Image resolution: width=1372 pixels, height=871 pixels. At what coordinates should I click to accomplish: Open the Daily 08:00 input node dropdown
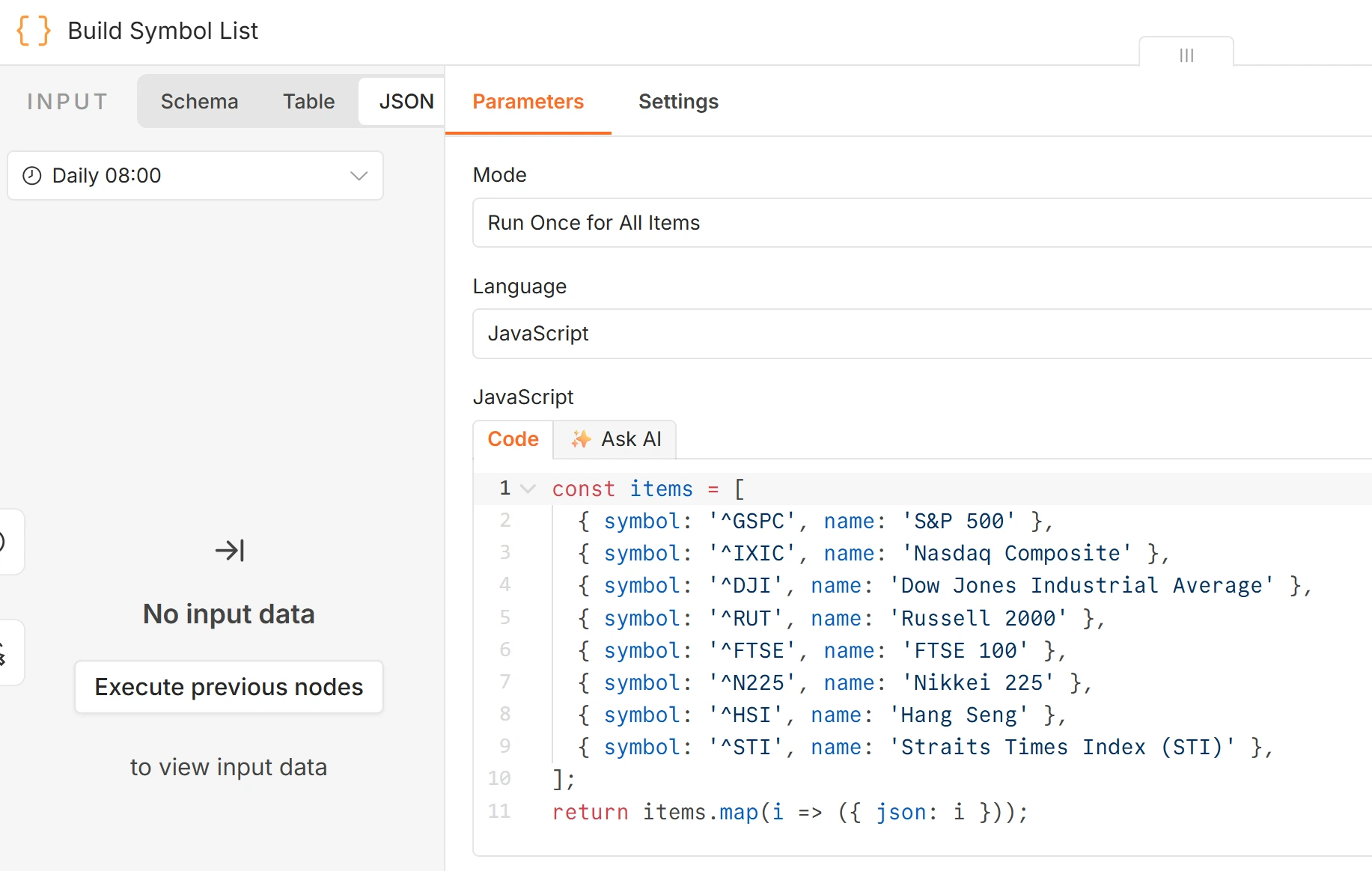coord(195,176)
